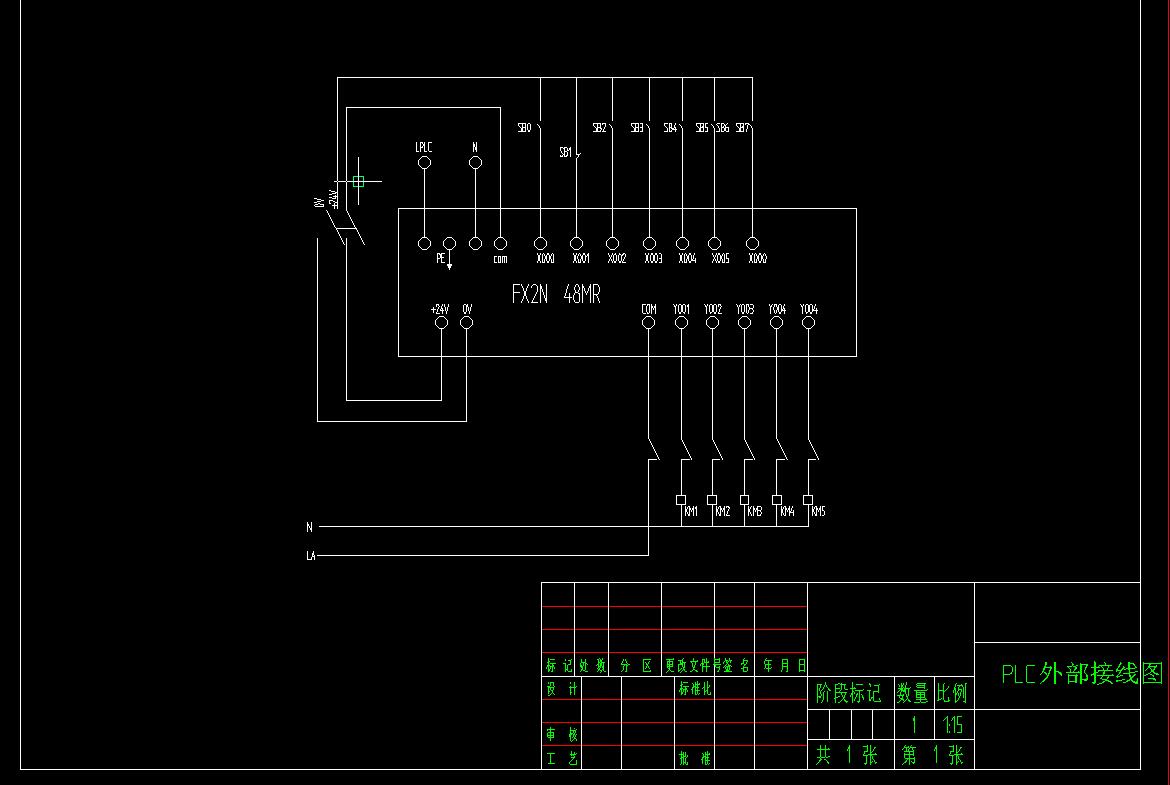
Task: Click the SB3 switch label
Action: 636,128
